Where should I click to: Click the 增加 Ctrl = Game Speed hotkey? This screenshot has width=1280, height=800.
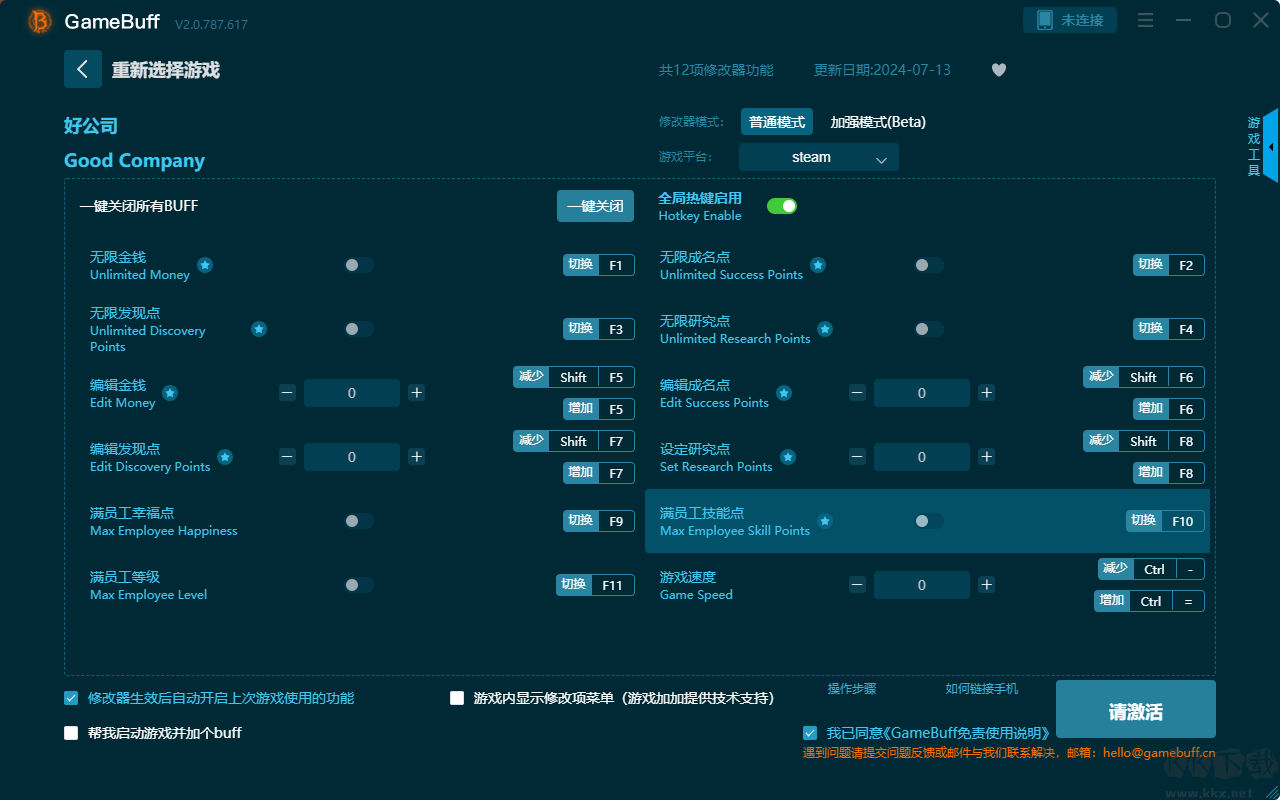[x=1149, y=601]
